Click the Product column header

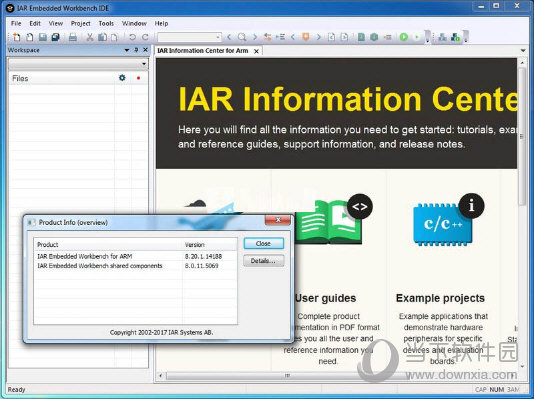coord(108,244)
